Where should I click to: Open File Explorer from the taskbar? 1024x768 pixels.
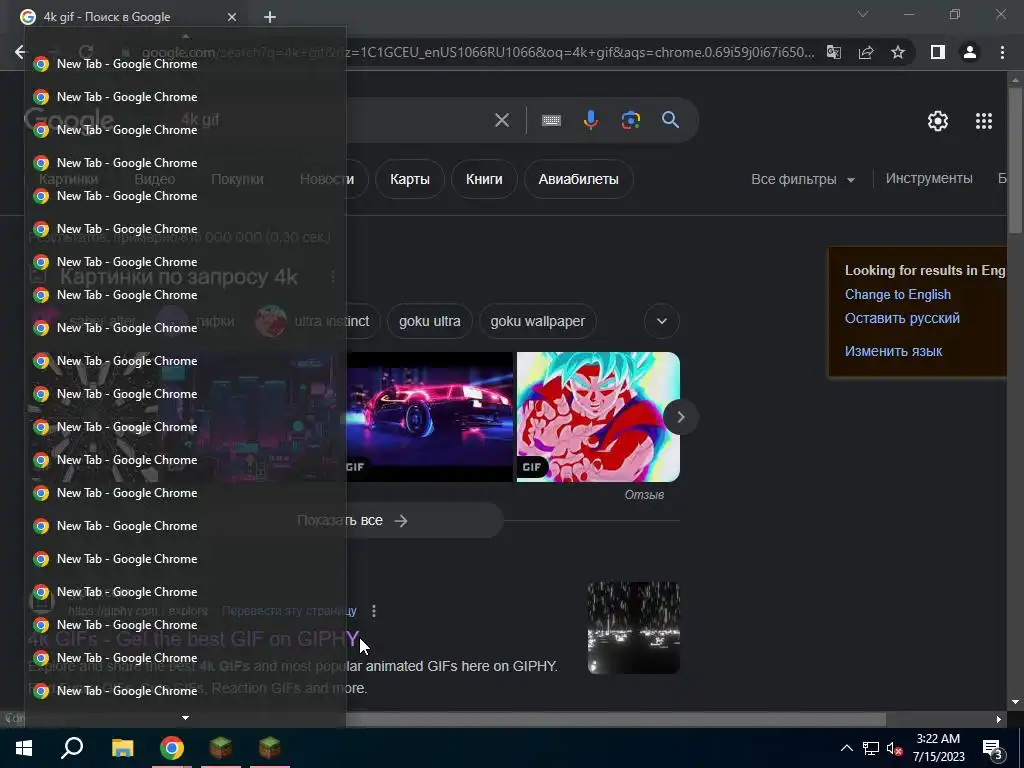pyautogui.click(x=122, y=748)
